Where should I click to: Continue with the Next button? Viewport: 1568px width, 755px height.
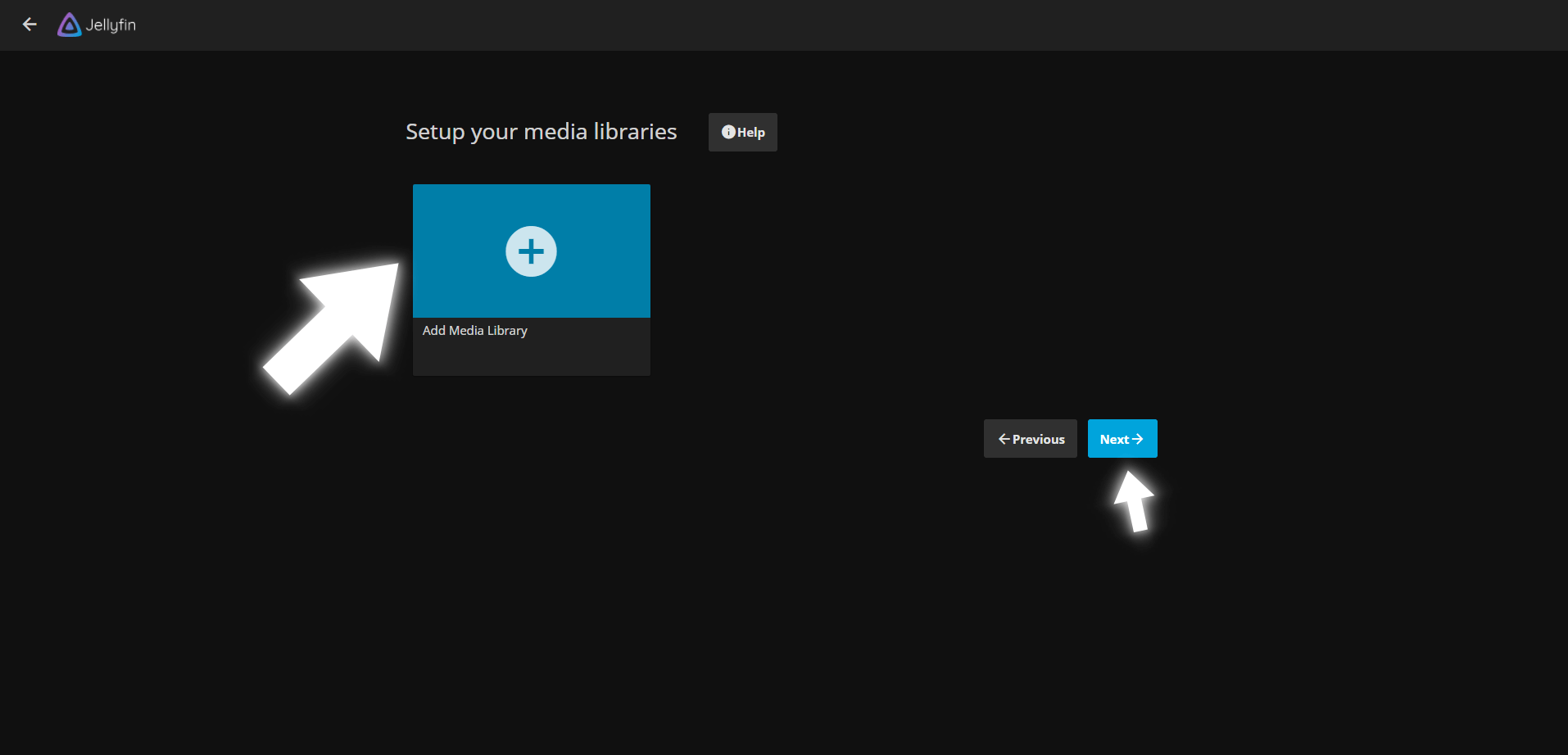(x=1122, y=439)
